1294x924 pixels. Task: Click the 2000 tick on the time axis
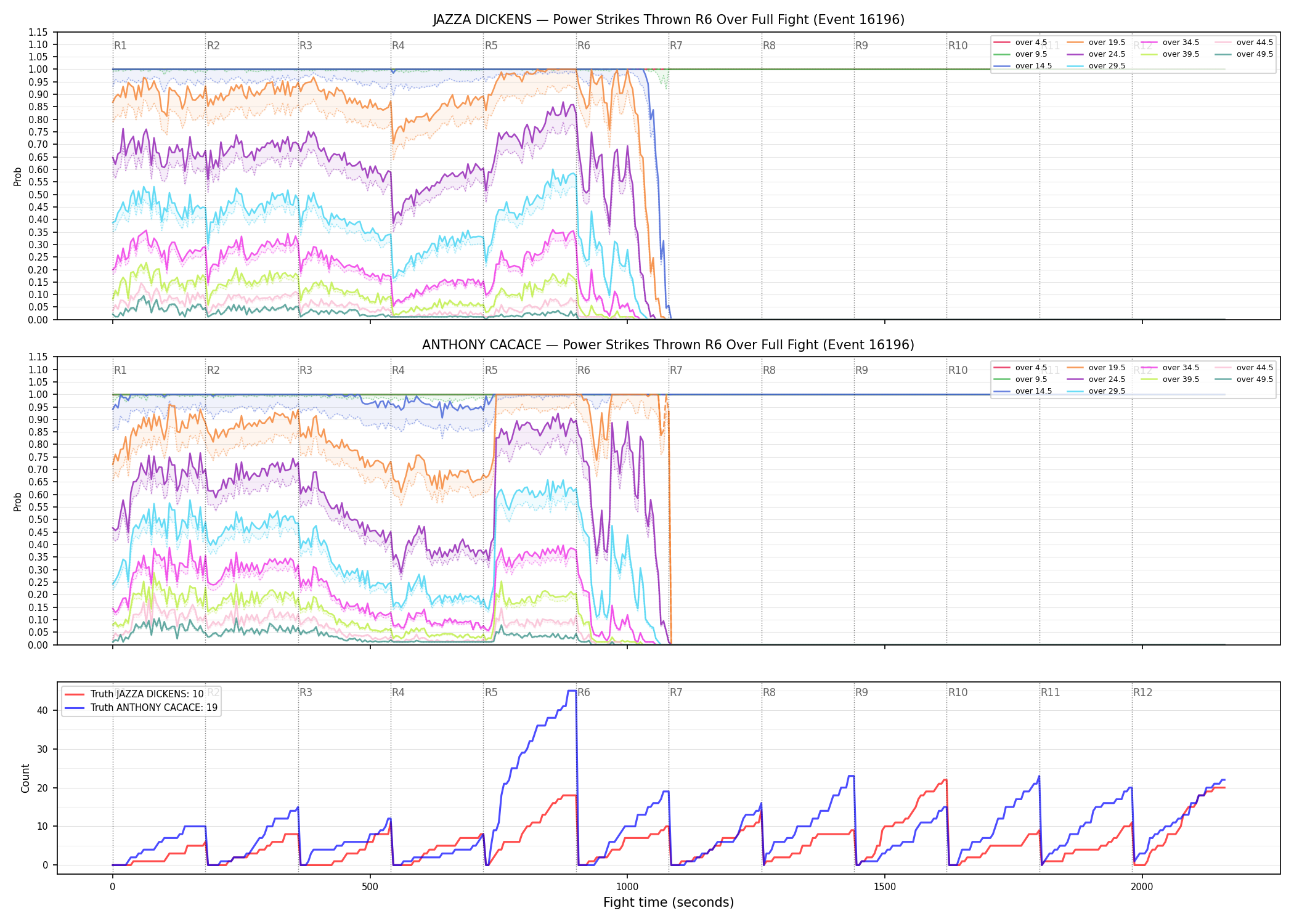coord(1142,887)
